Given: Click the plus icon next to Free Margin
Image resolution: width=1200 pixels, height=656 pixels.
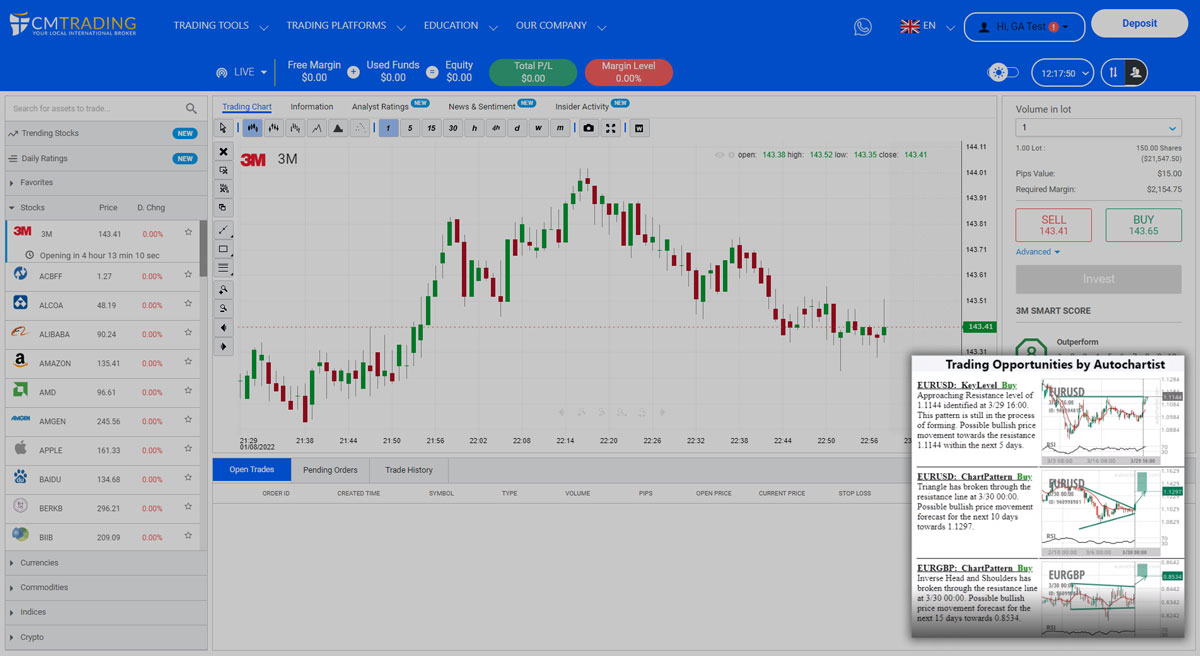Looking at the screenshot, I should (x=353, y=72).
